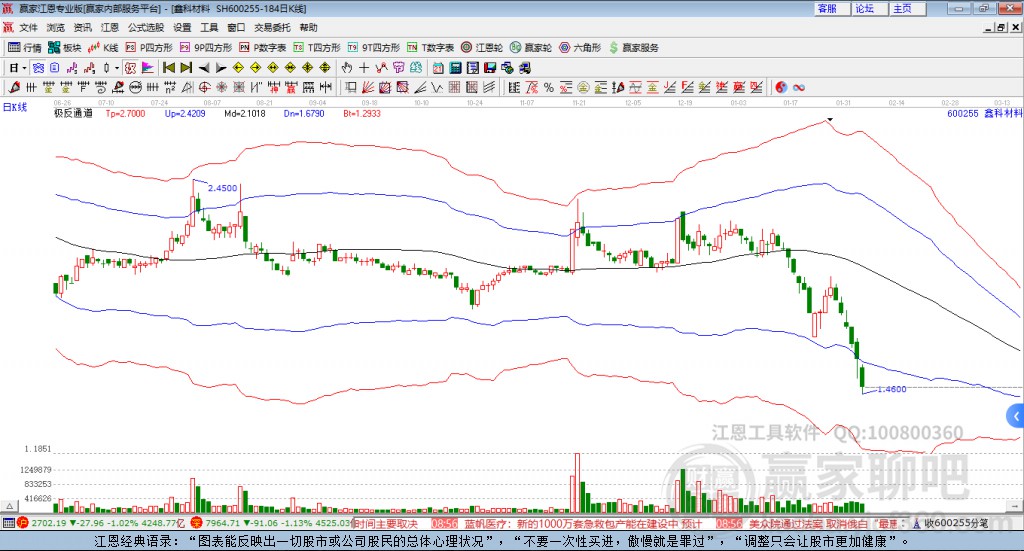This screenshot has width=1024, height=551.
Task: Open the 公式选股 menu
Action: pyautogui.click(x=145, y=27)
